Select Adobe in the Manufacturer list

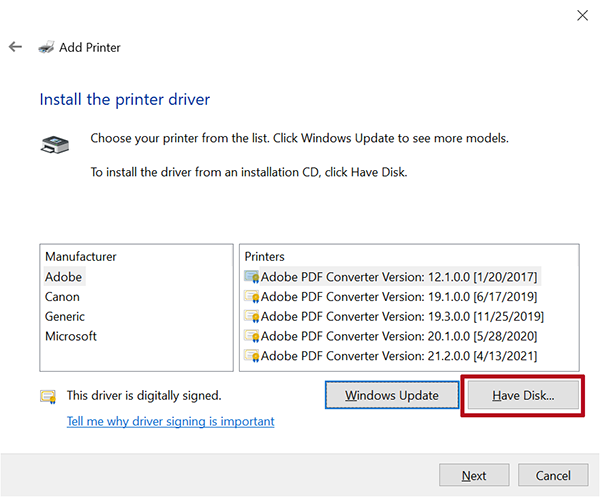click(64, 277)
